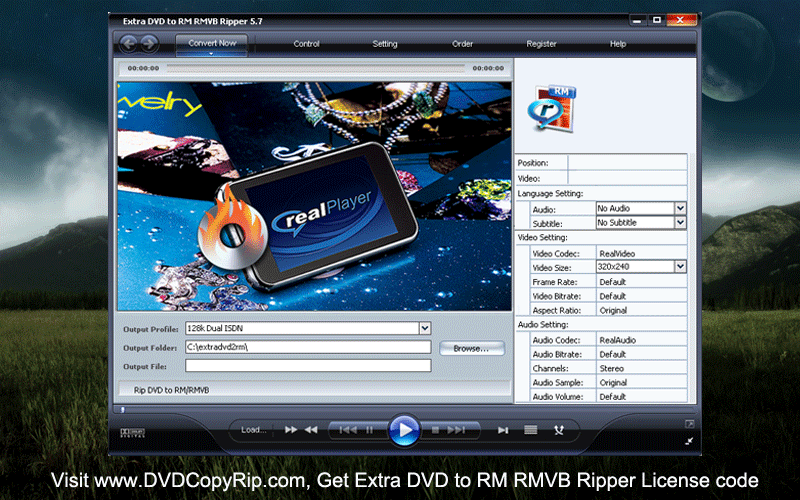The width and height of the screenshot is (800, 500).
Task: Start playback with the blue Play button
Action: pos(404,430)
